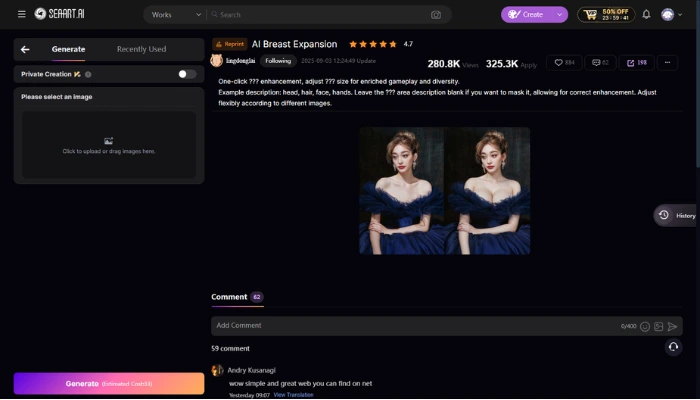Toggle the Following button for author
700x400 pixels.
(x=278, y=61)
